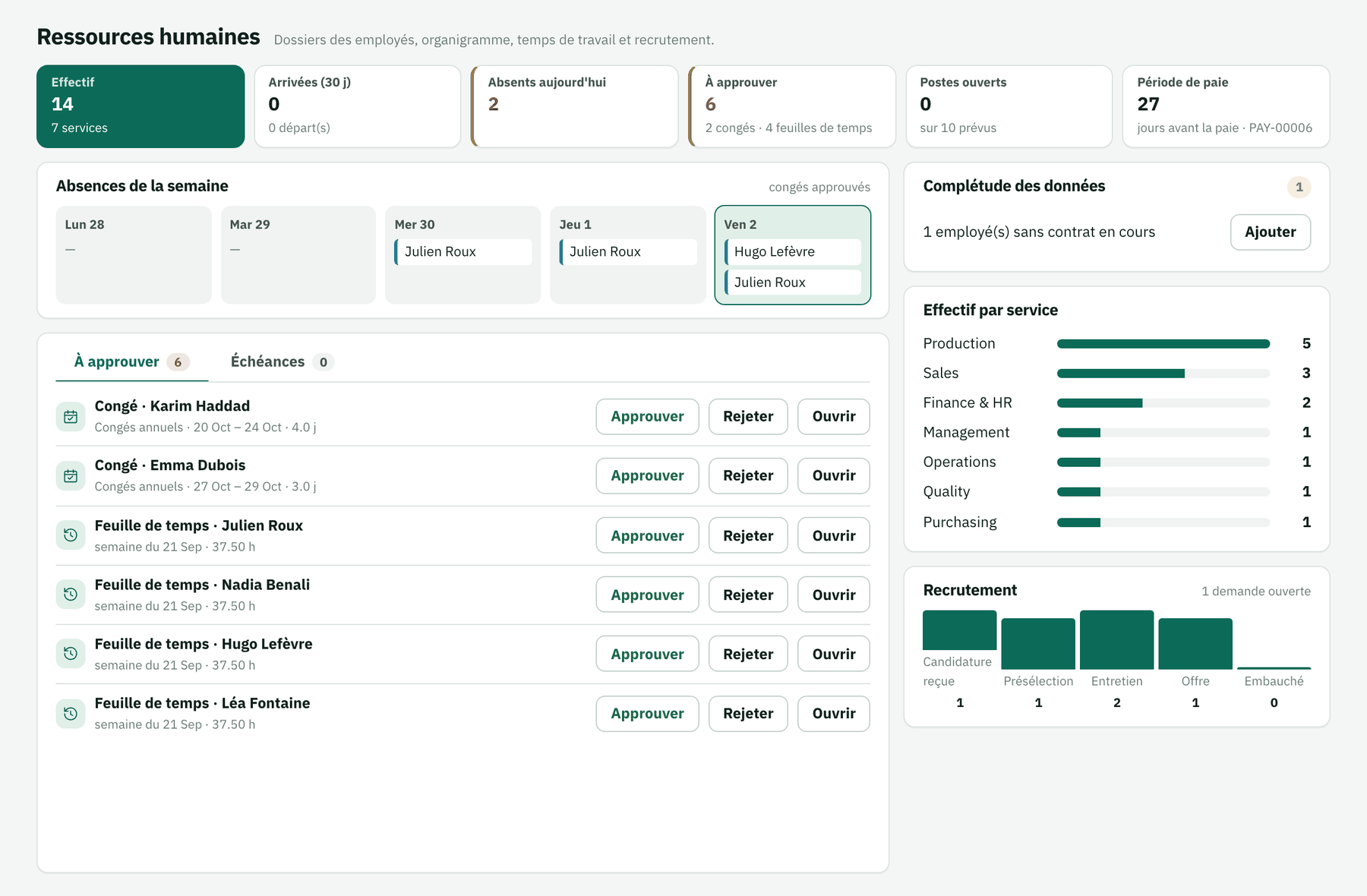Screen dimensions: 1367x896
Task: Approve Nadia Benali's timesheet
Action: click(x=647, y=595)
